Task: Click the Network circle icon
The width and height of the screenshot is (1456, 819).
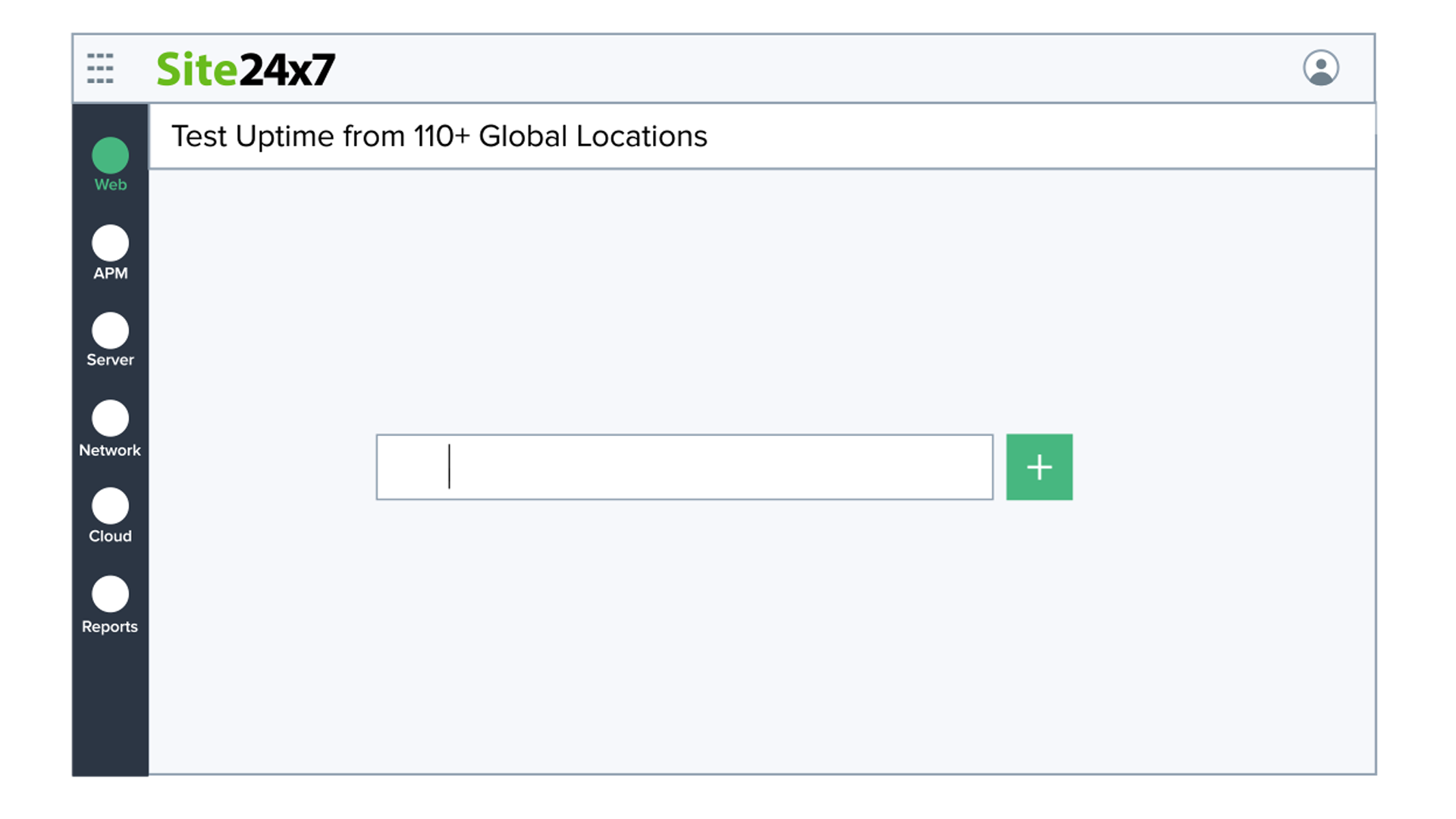Action: (x=111, y=418)
